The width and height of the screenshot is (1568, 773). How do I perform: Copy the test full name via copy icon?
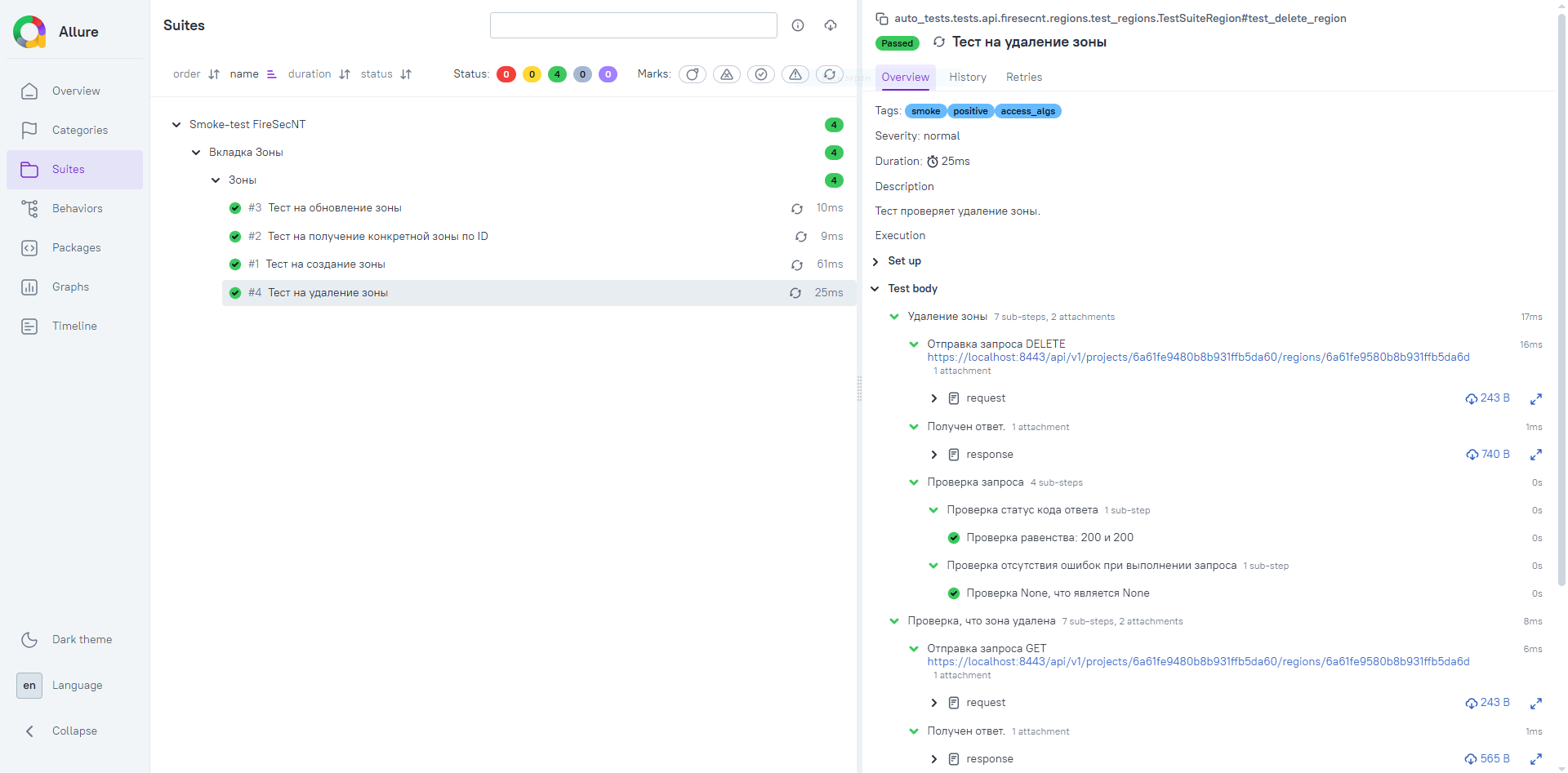(x=882, y=18)
